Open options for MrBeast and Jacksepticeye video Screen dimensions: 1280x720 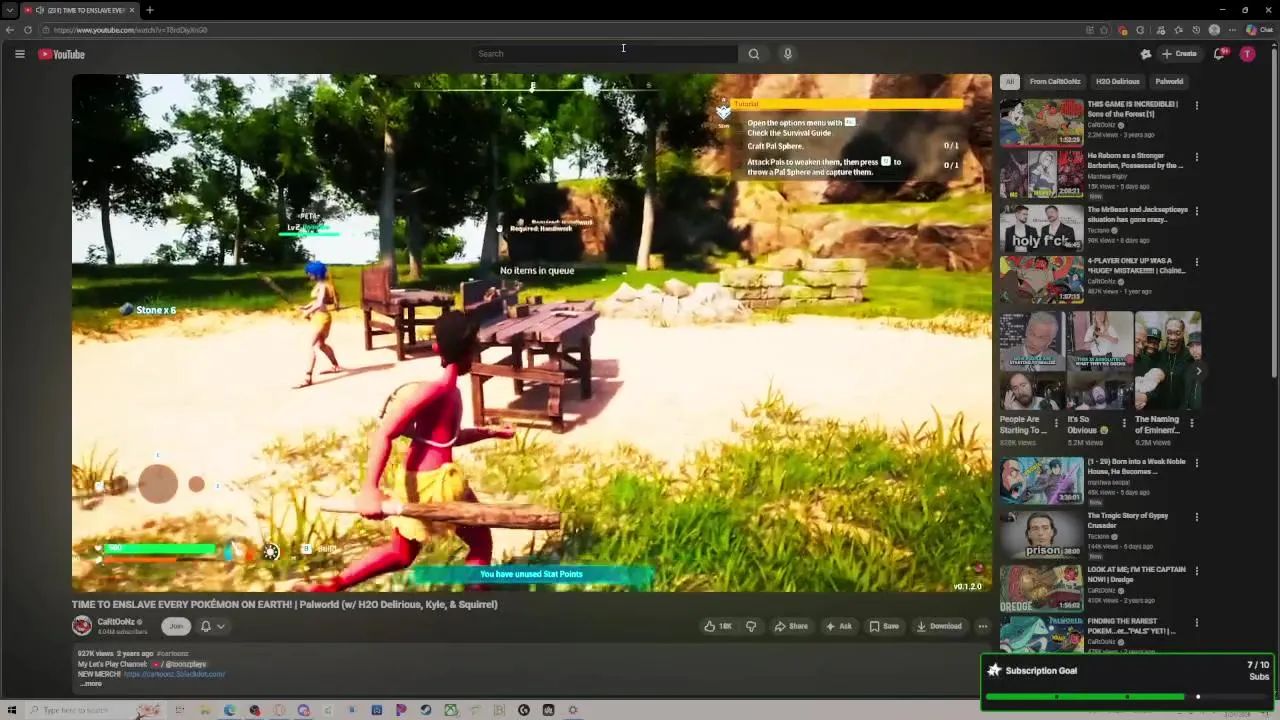[x=1196, y=211]
